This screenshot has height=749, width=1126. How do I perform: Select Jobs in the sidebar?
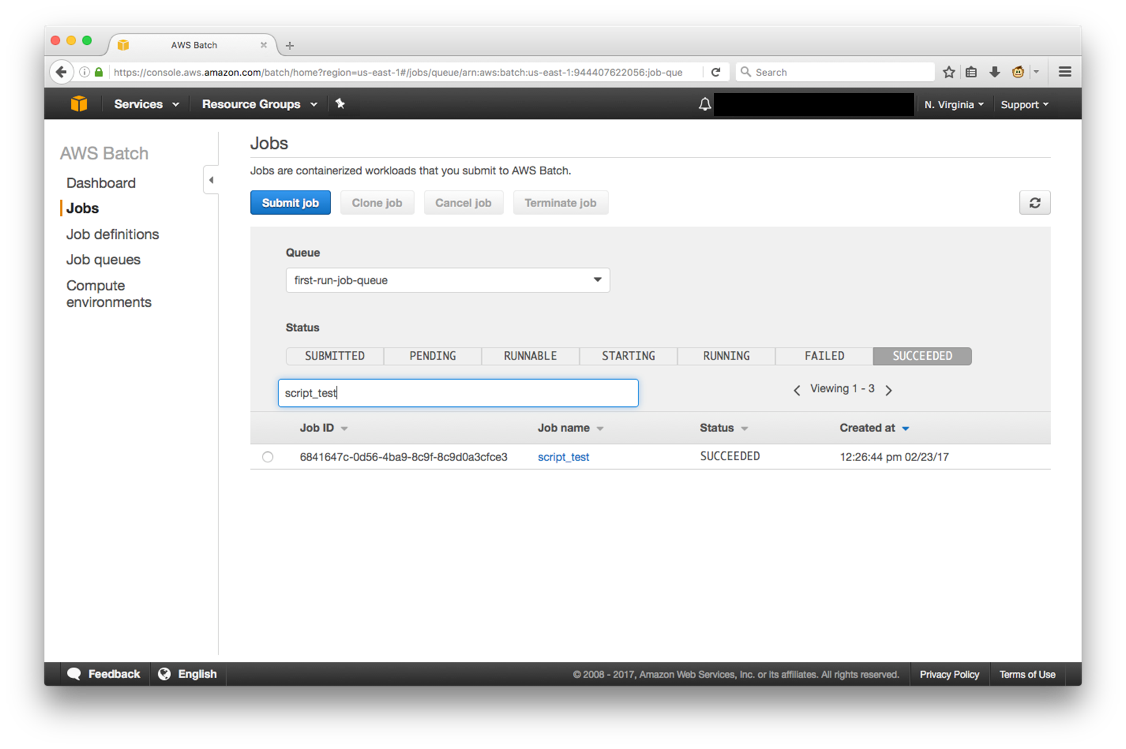click(83, 208)
